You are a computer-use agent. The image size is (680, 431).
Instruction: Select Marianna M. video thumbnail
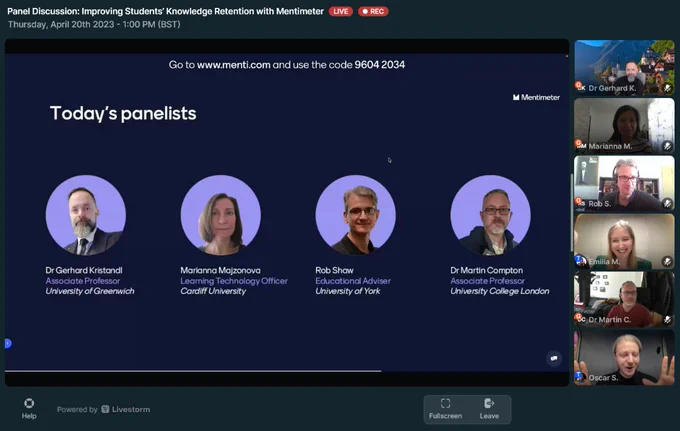[x=624, y=126]
